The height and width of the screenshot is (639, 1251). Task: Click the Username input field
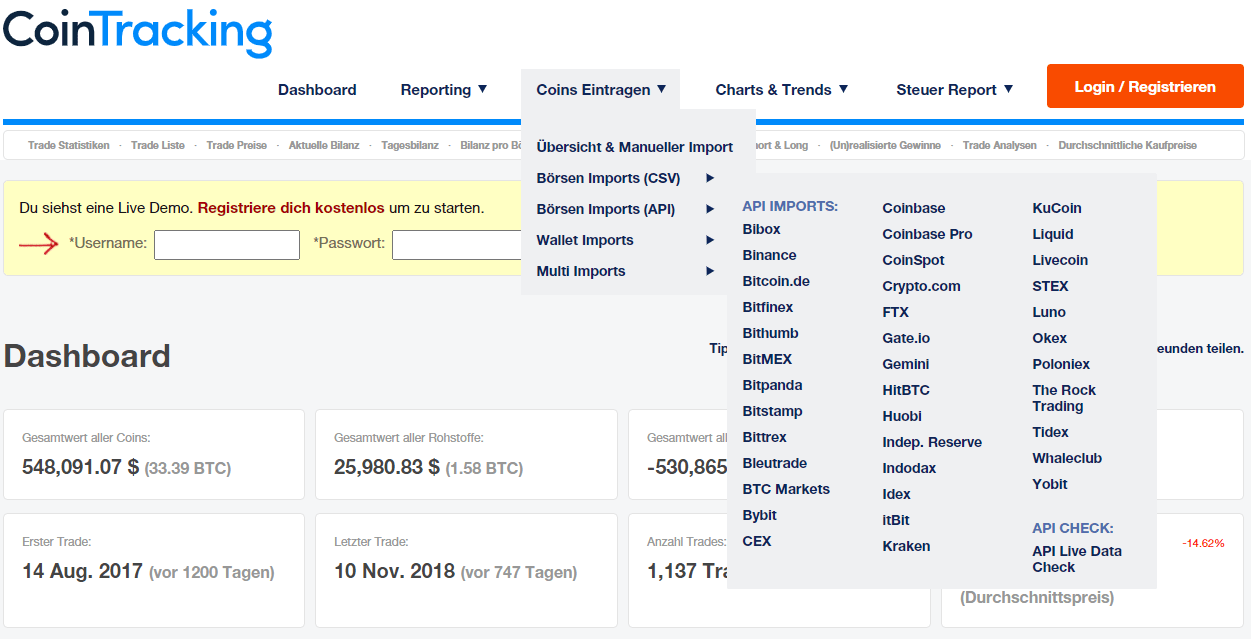[227, 244]
